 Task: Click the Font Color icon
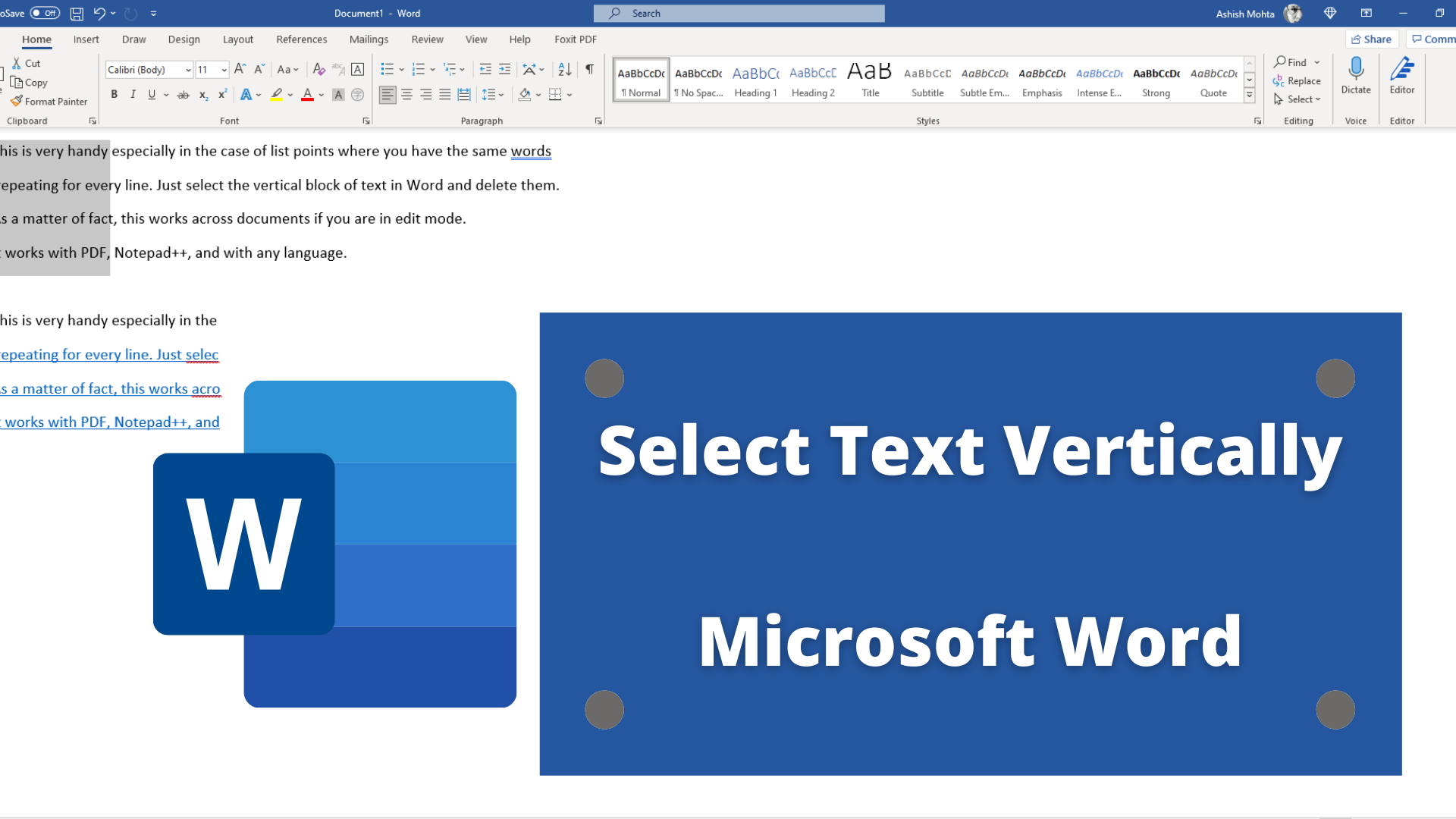click(308, 94)
